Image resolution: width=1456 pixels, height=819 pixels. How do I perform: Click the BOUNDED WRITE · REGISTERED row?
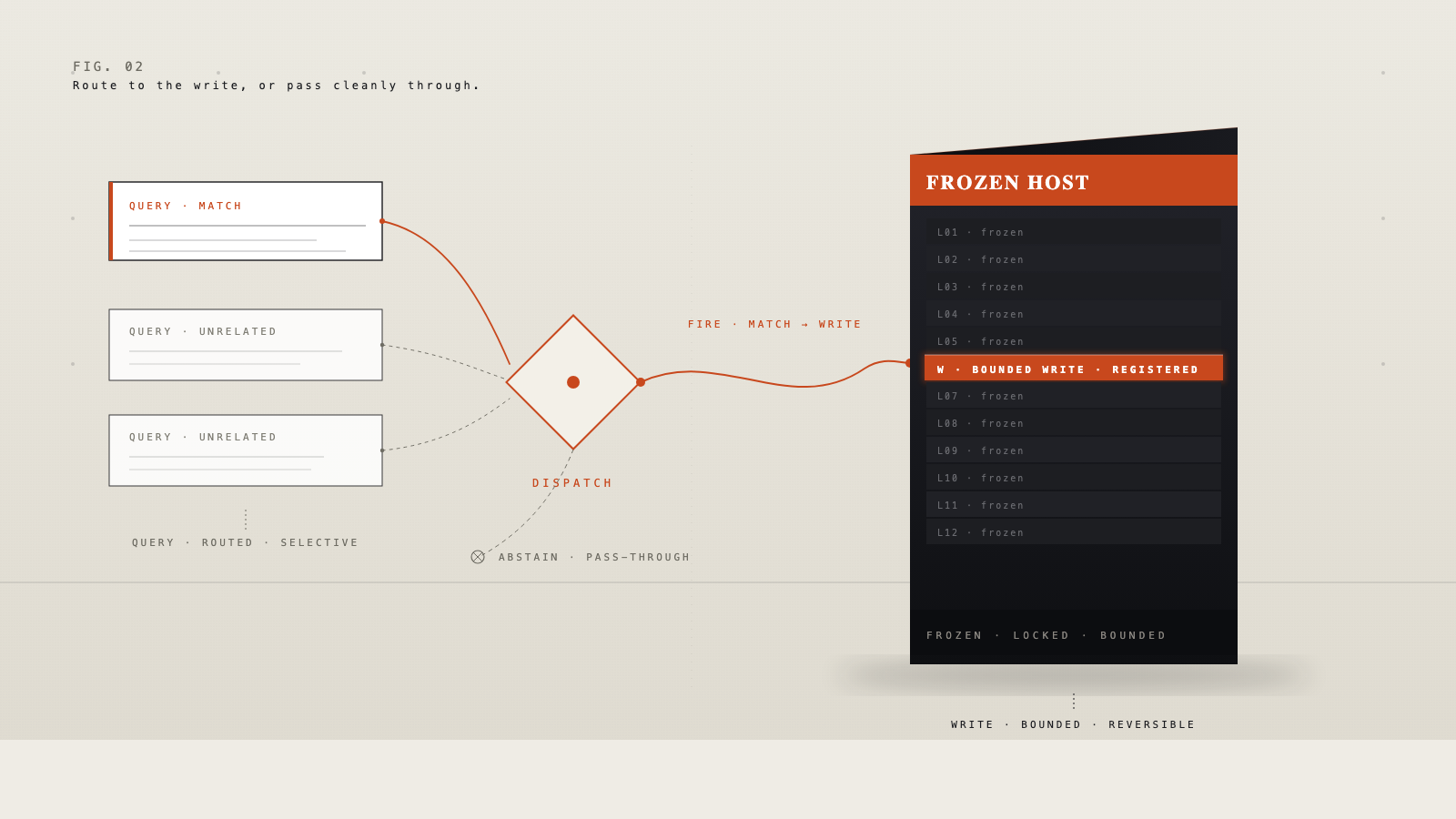[x=1074, y=368]
